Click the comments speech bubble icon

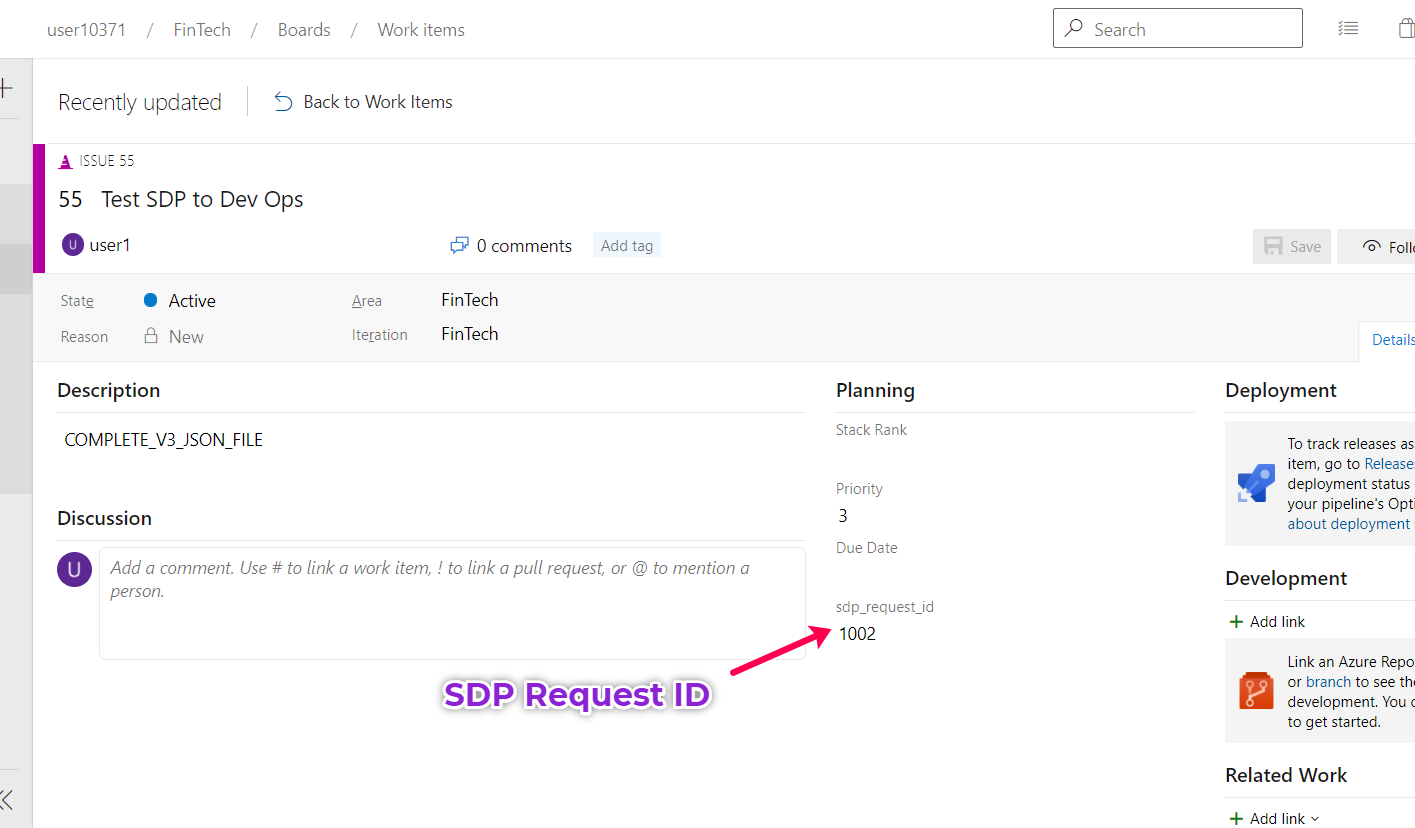[460, 246]
